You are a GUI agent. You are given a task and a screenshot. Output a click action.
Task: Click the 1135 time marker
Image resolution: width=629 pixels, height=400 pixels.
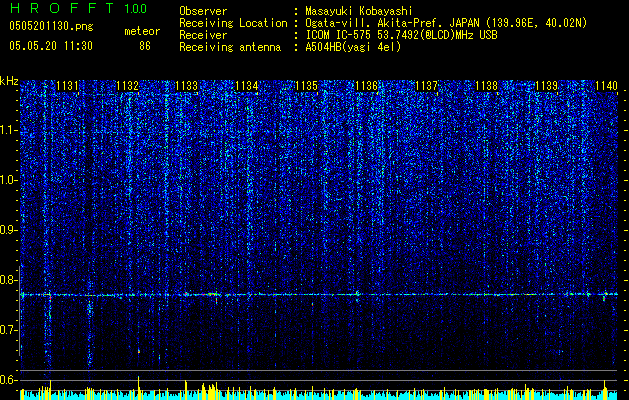306,85
